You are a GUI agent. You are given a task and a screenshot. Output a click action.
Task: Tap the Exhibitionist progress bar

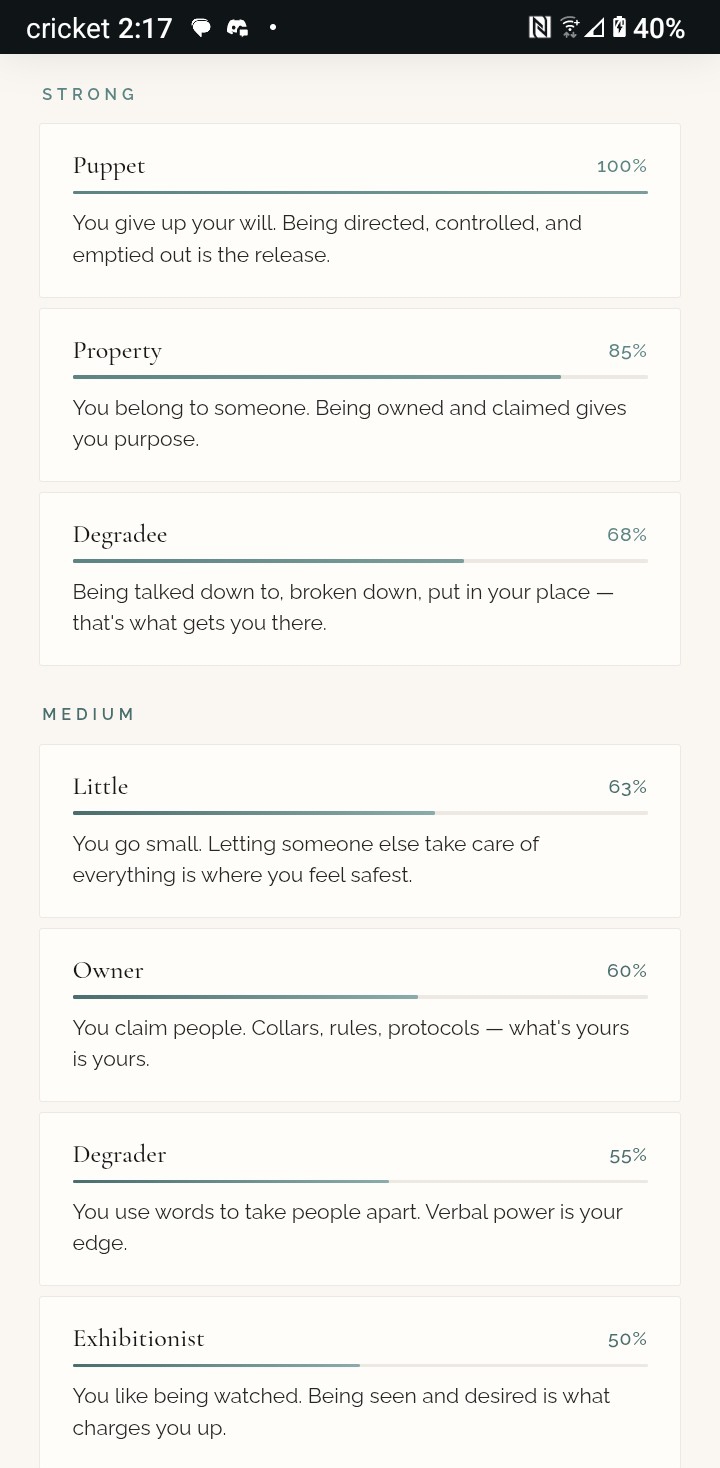[x=360, y=1365]
